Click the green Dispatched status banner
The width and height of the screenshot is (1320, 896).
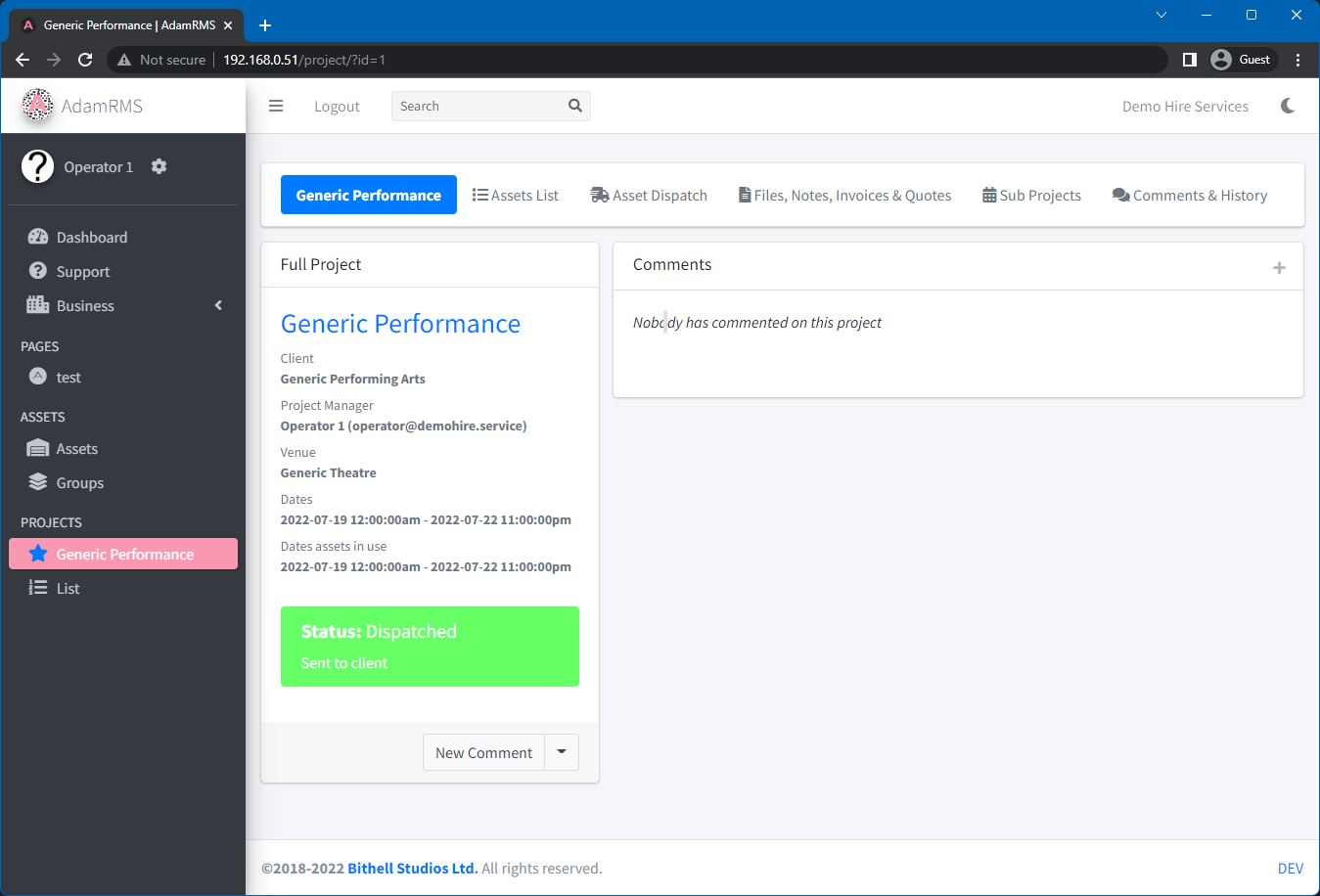[430, 646]
